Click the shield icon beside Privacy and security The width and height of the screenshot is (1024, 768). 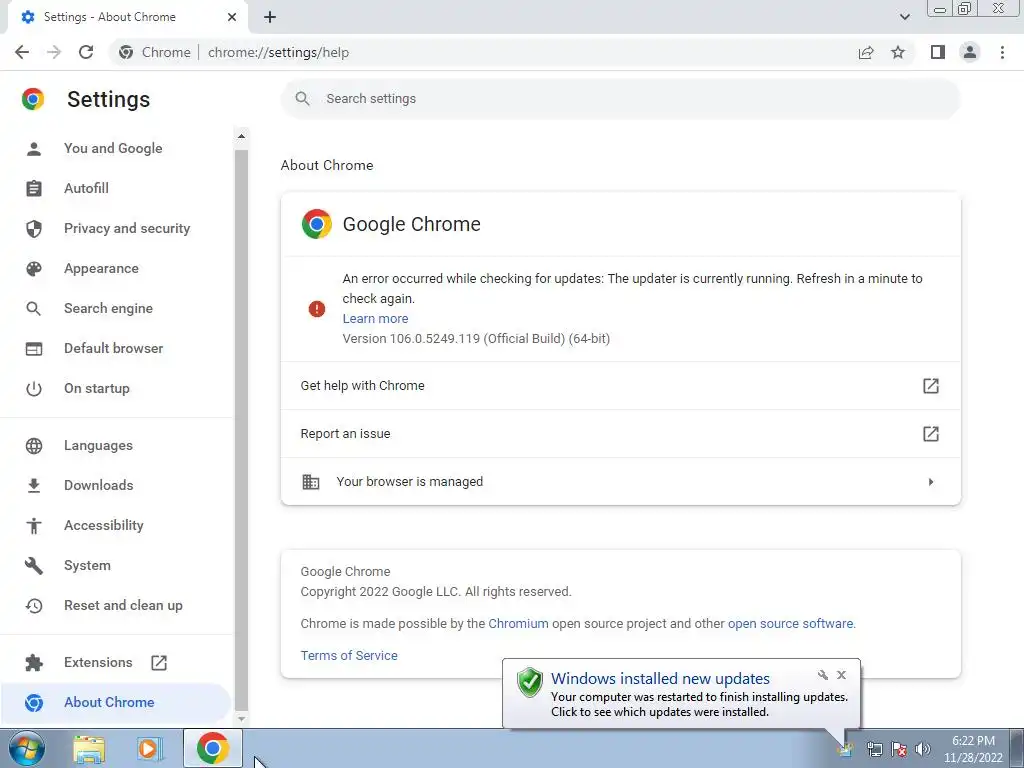click(34, 229)
